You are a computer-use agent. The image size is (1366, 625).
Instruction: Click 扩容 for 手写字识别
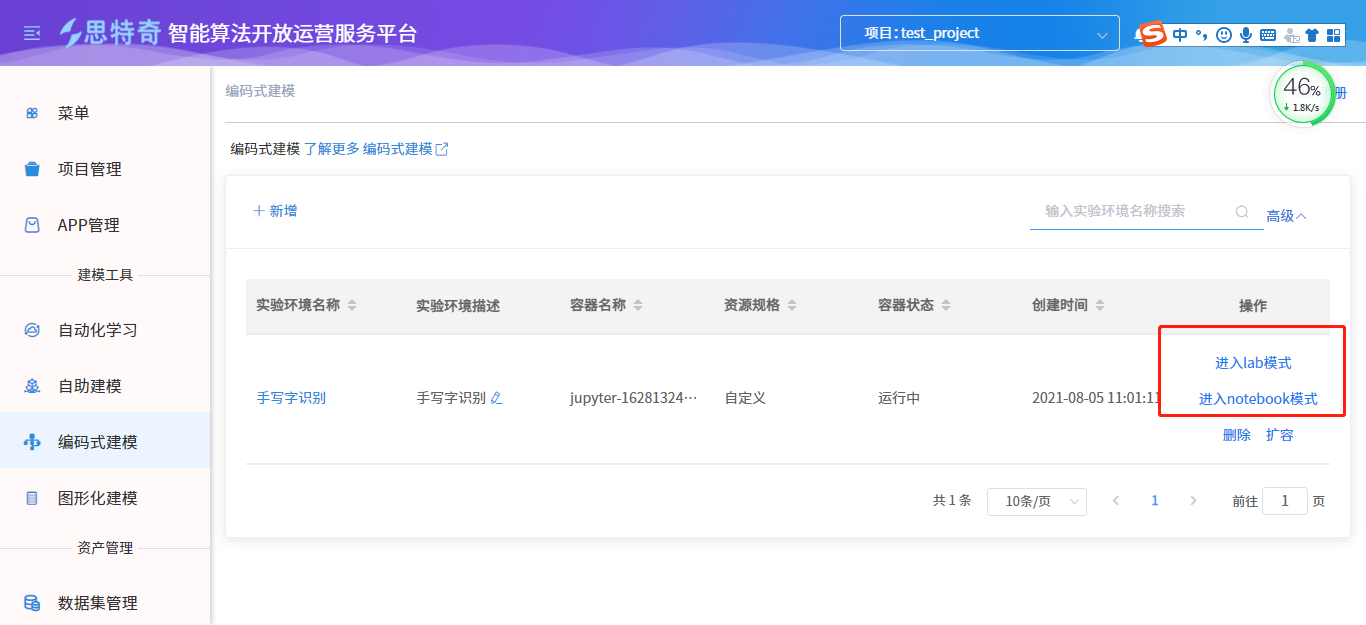pos(1280,435)
